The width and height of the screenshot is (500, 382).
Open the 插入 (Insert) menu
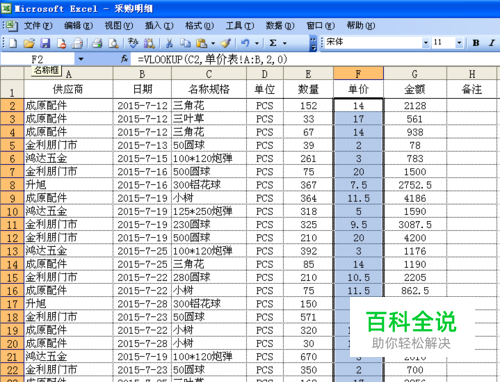click(x=159, y=25)
